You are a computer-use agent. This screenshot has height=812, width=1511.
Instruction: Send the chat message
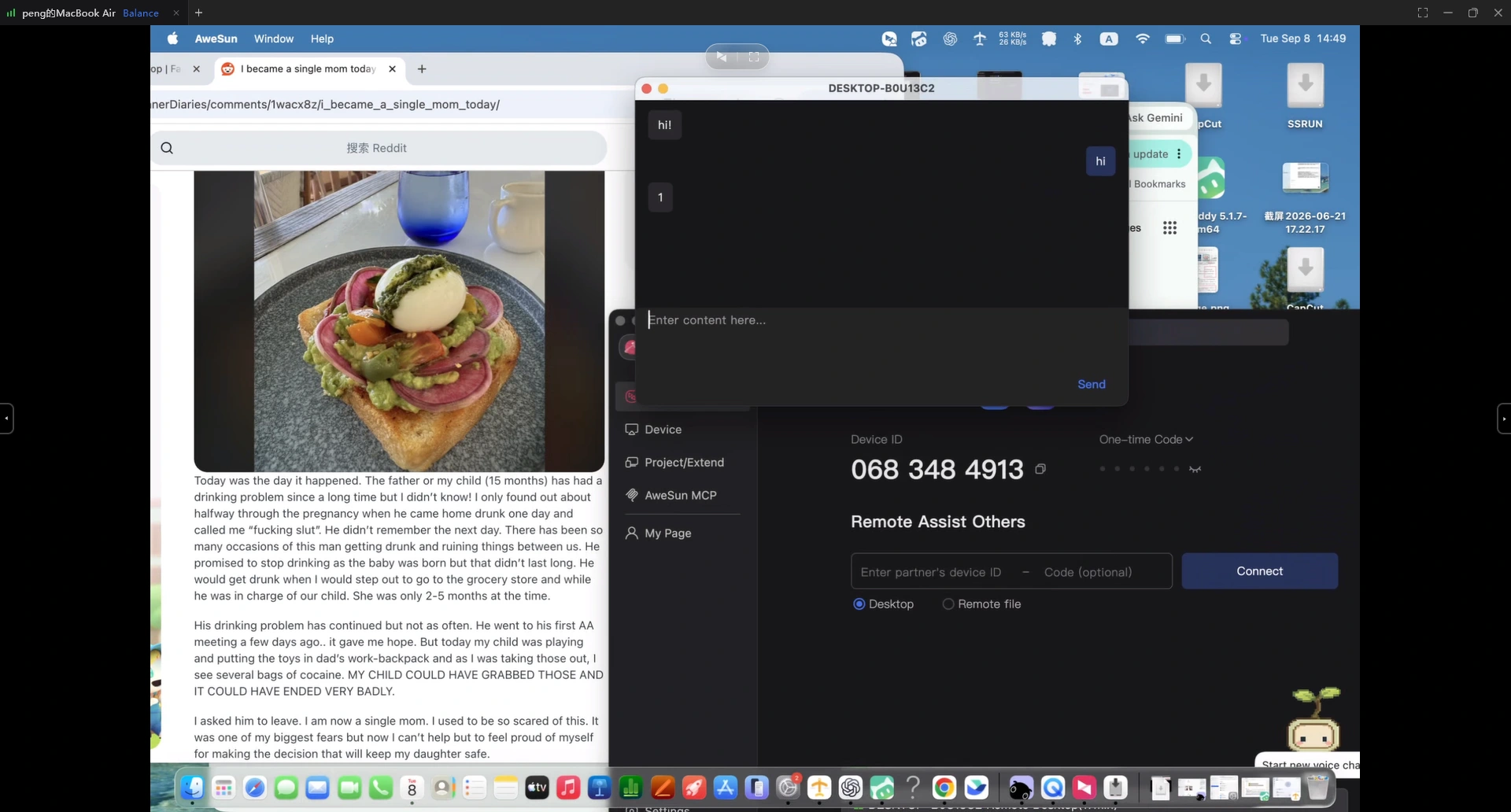tap(1092, 384)
